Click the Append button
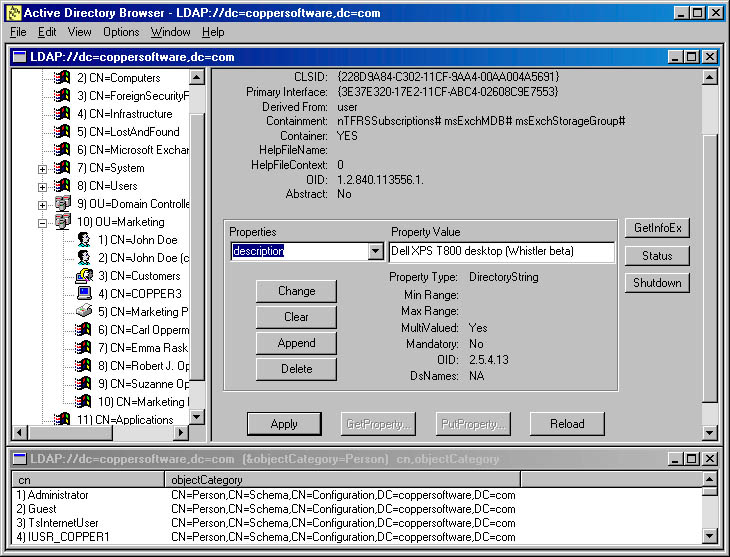Screen dimensions: 730x557 (296, 343)
